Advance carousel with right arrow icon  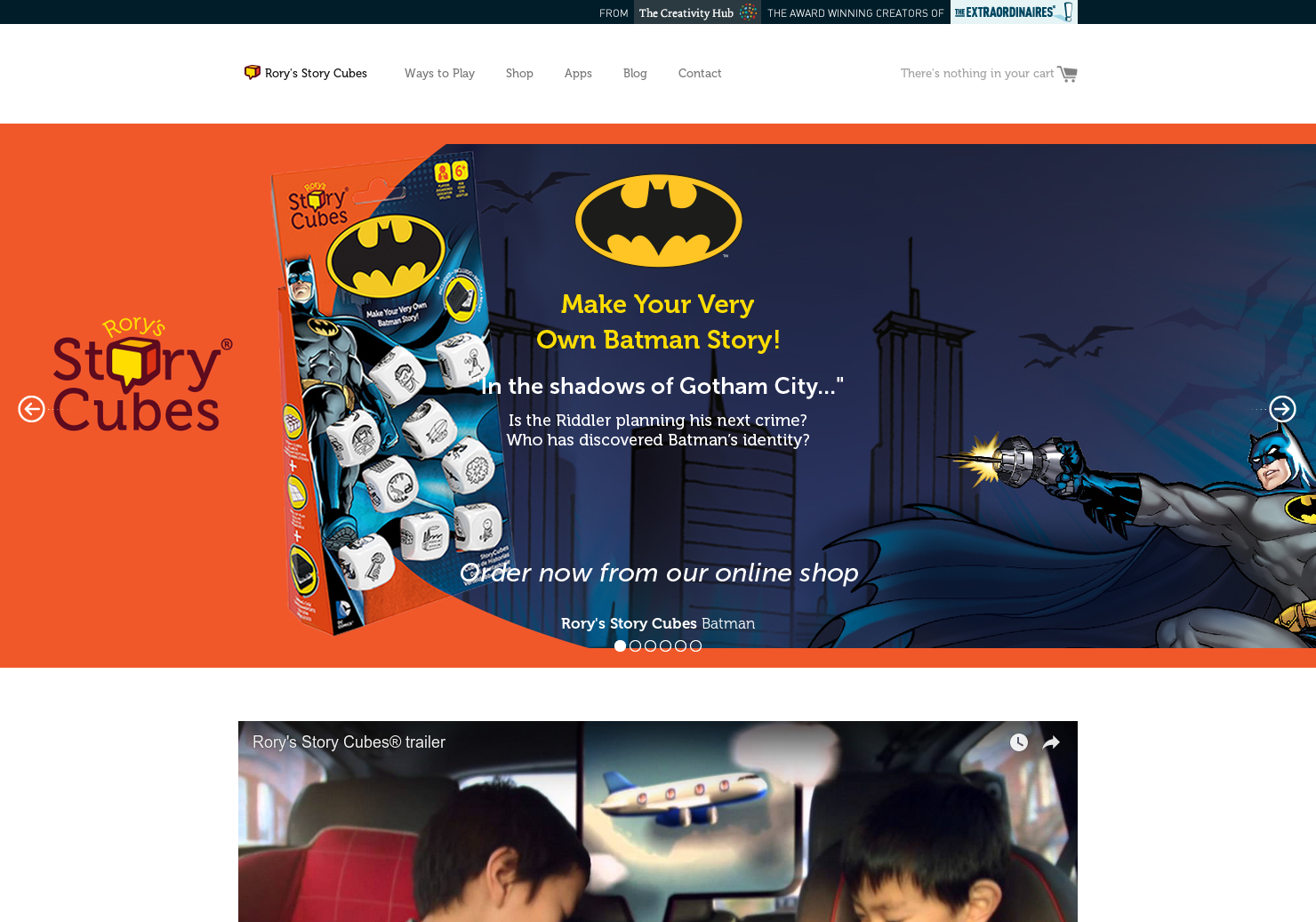tap(1282, 409)
